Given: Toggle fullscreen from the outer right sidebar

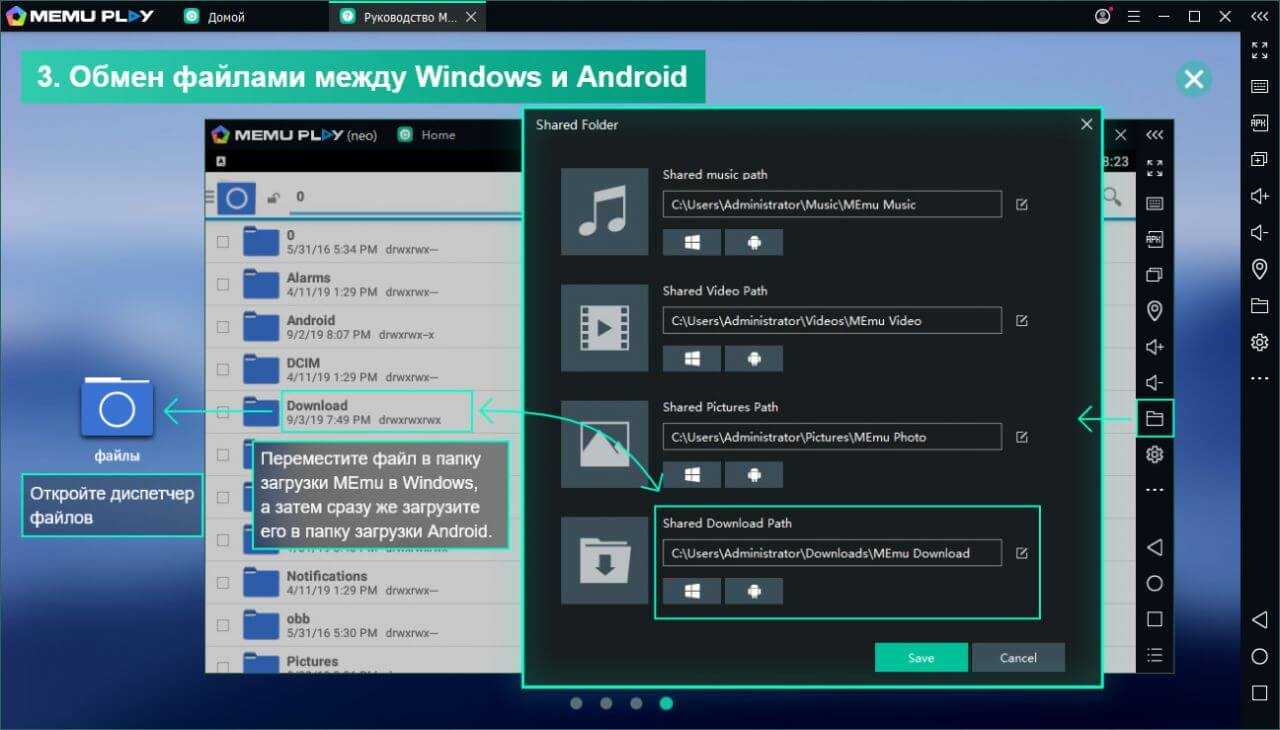Looking at the screenshot, I should (1259, 50).
